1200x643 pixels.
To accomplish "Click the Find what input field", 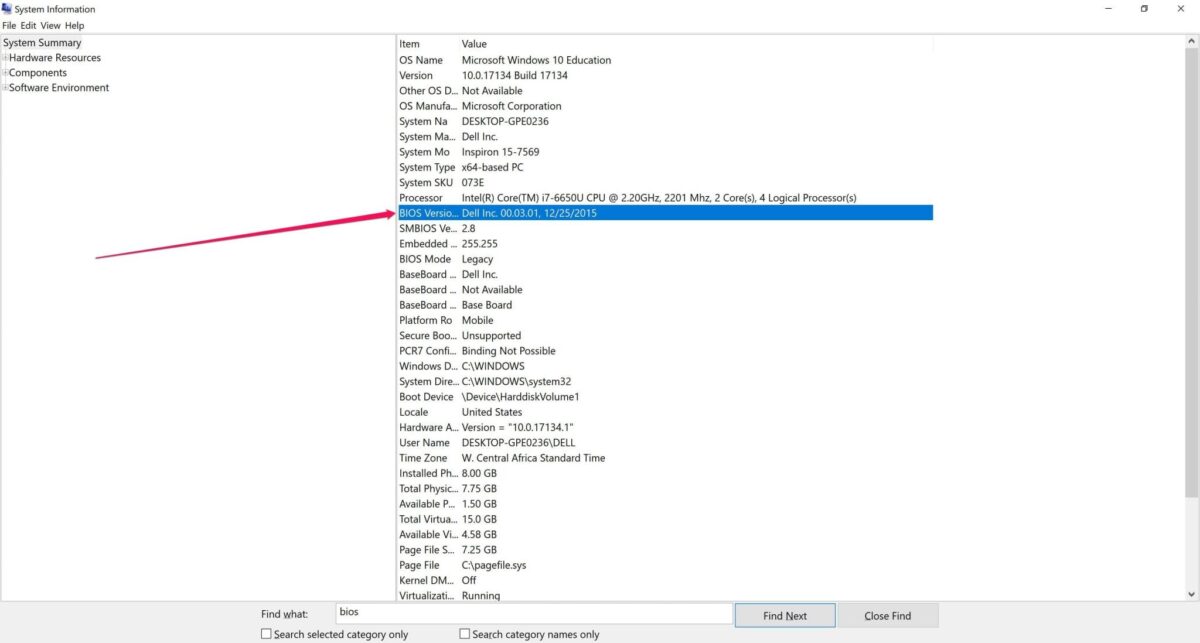I will [533, 613].
